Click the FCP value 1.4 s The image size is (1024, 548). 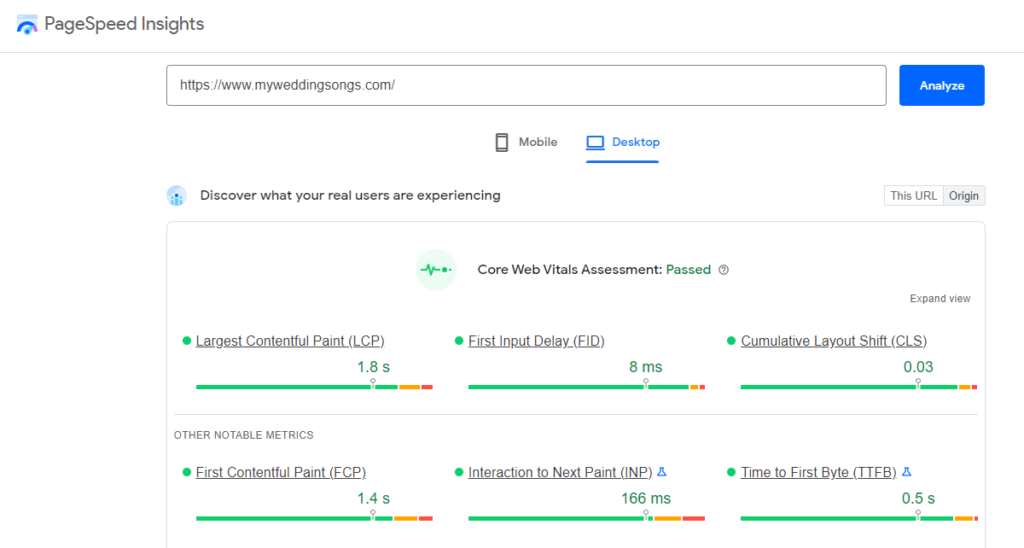(374, 498)
